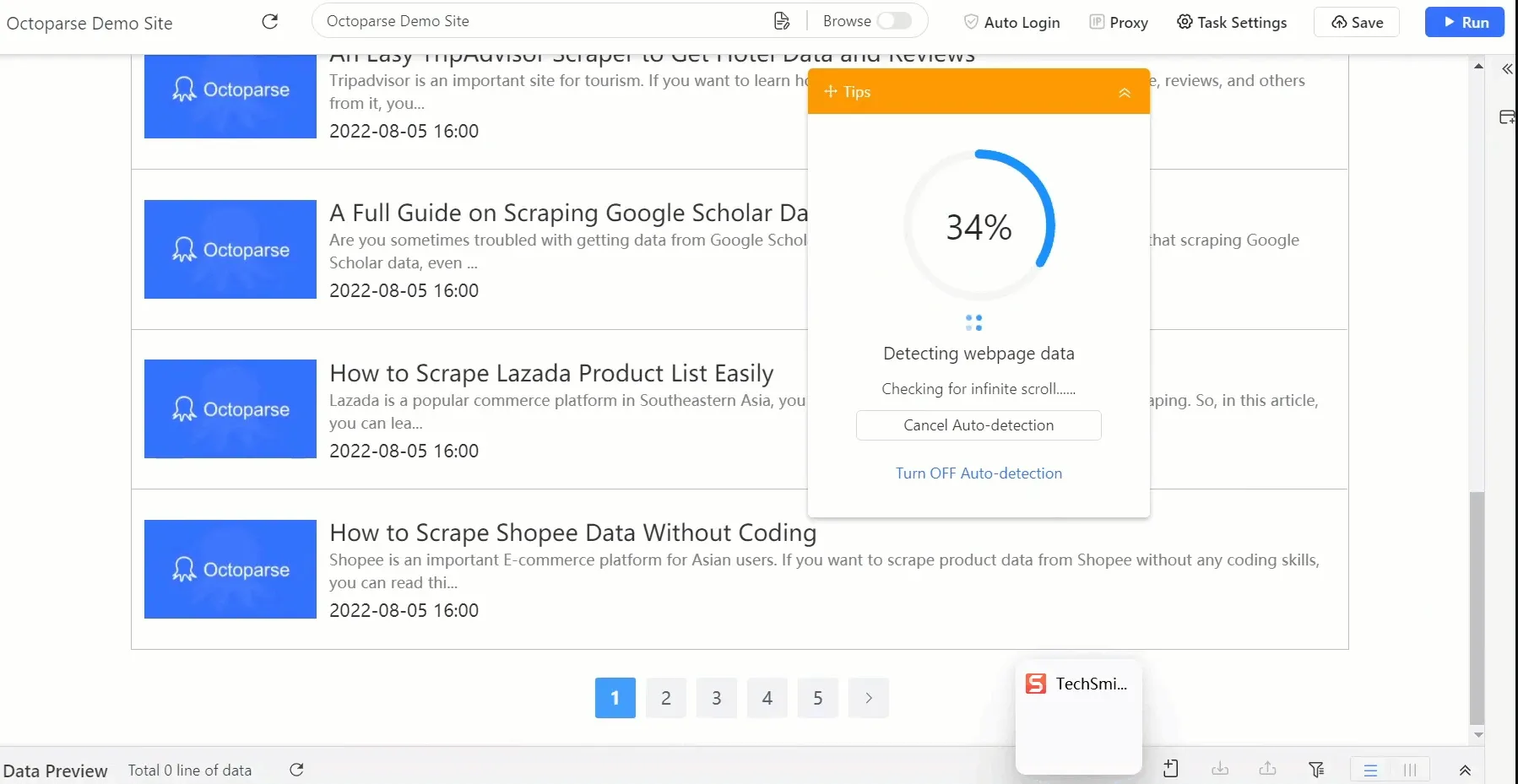This screenshot has height=784, width=1518.
Task: Click the 'Octoparse Demo Site' task title
Action: click(89, 24)
